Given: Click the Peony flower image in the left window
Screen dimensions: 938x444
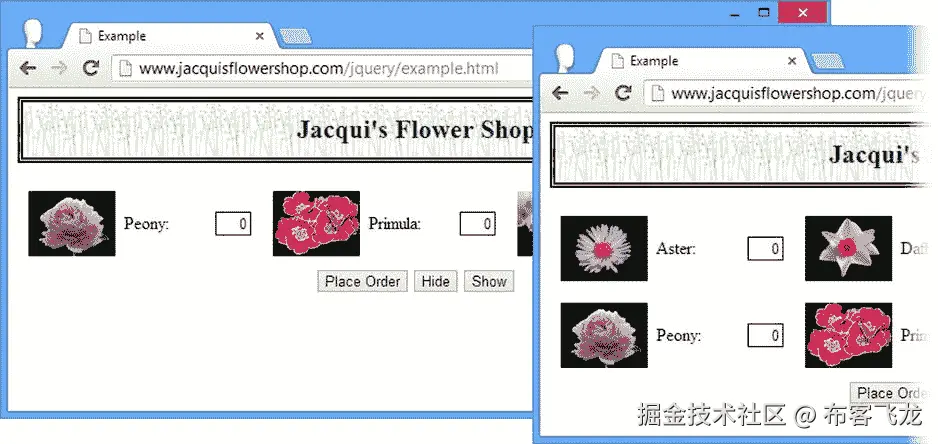Looking at the screenshot, I should click(72, 224).
